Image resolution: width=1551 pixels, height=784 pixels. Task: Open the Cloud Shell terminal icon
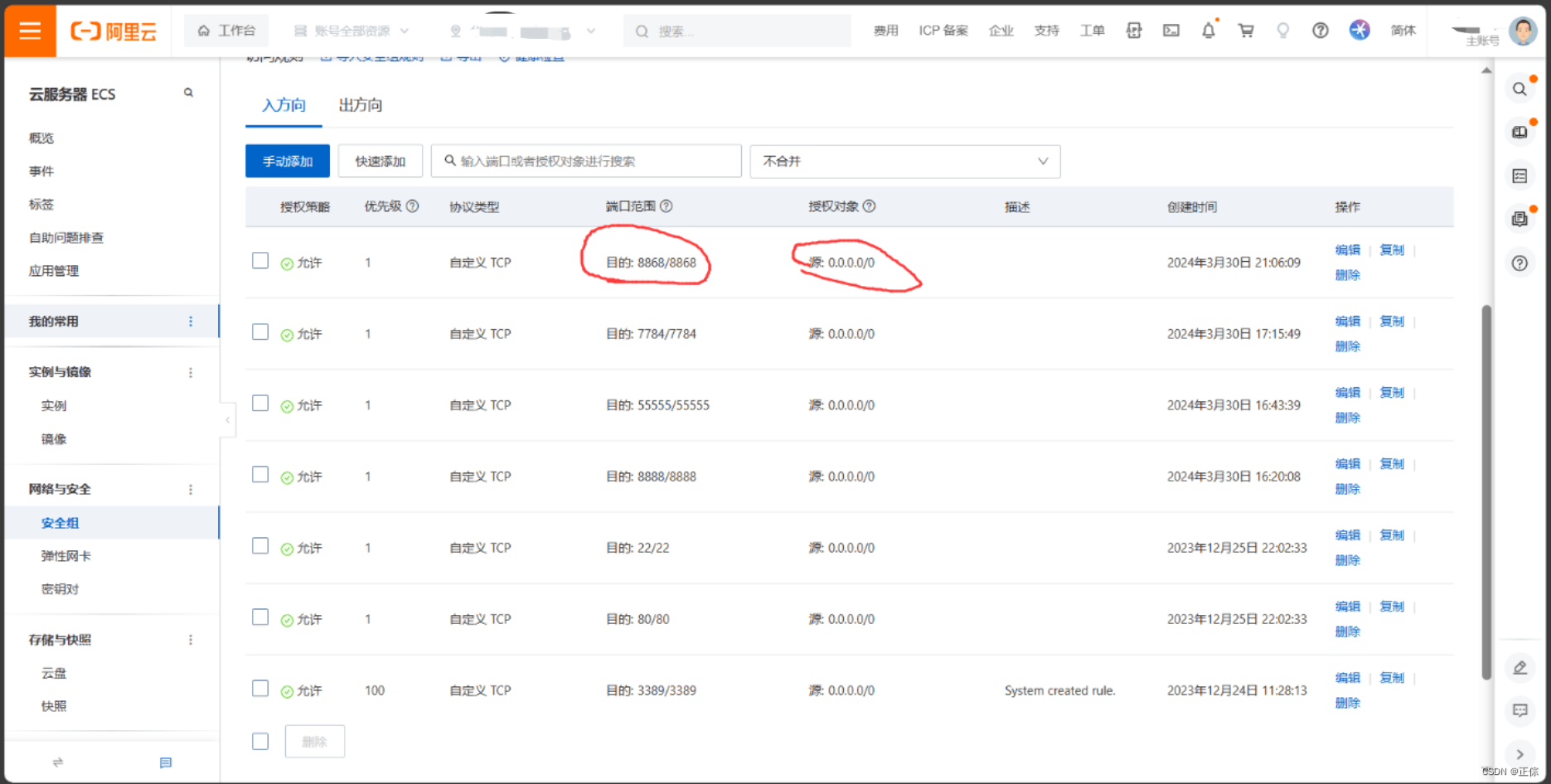(x=1171, y=31)
